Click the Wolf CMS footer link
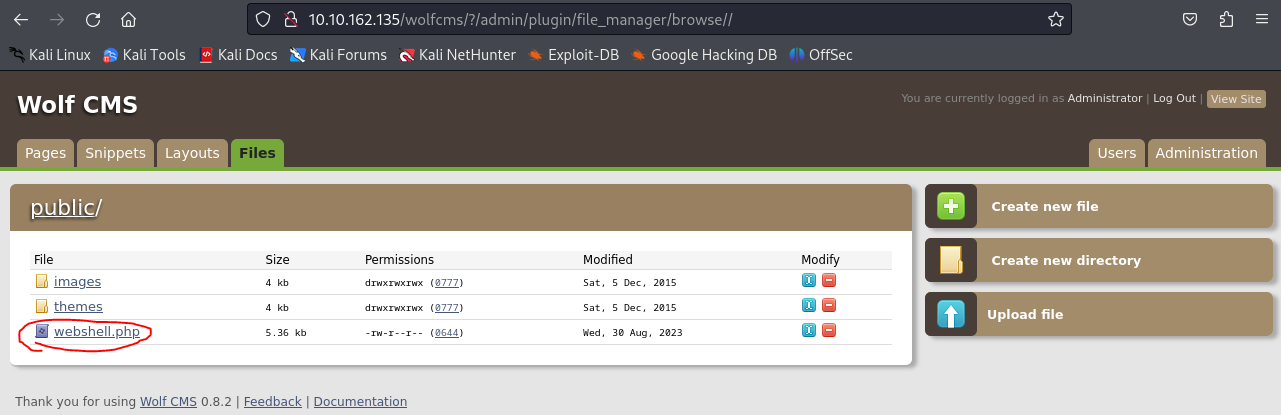Screen dimensions: 1281x415 point(168,402)
